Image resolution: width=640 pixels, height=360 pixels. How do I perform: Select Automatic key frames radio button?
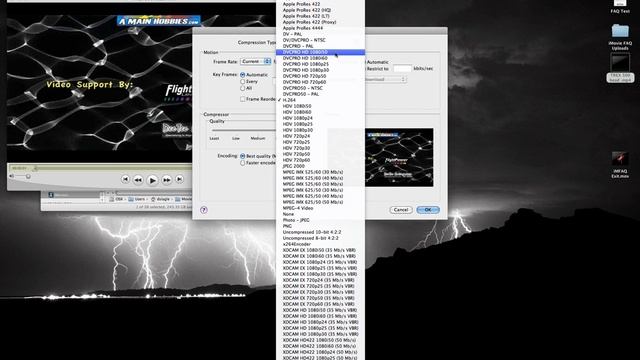pos(242,75)
